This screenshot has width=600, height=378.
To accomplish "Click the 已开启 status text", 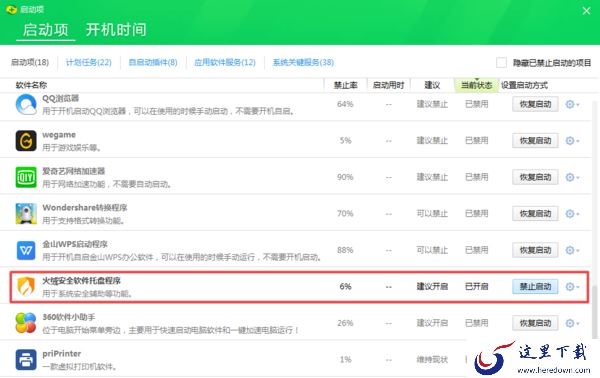I will coord(476,287).
